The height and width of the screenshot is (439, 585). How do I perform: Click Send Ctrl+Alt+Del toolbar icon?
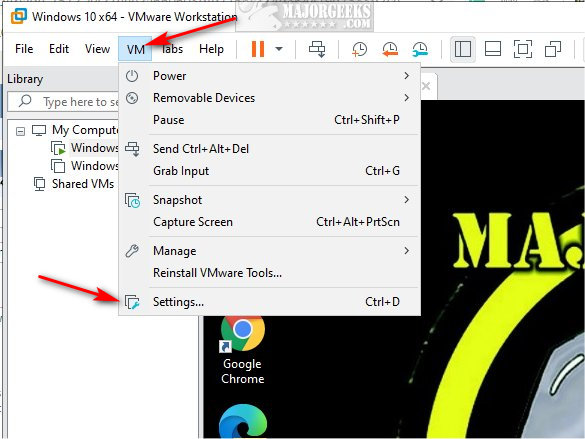click(317, 49)
